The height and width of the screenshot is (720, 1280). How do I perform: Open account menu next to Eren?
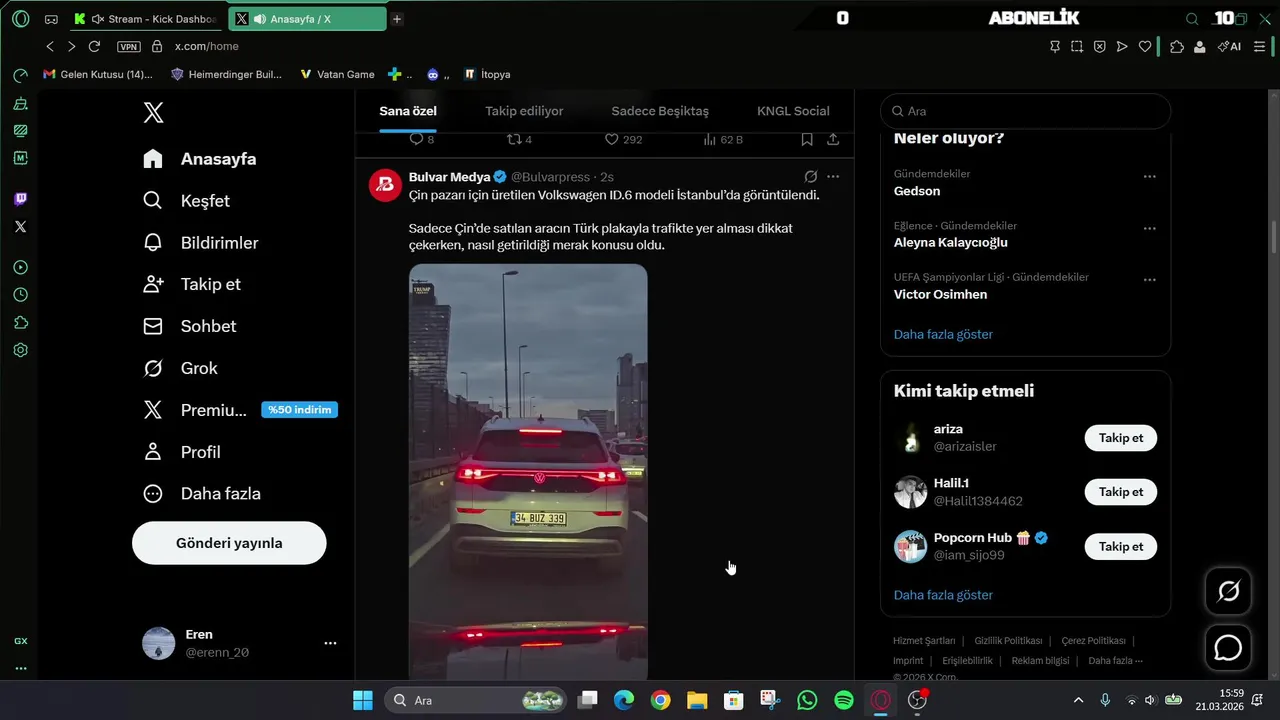pos(330,643)
